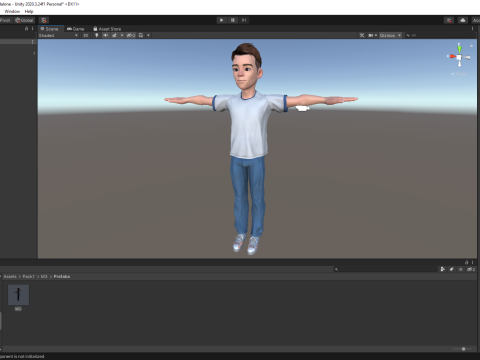
Task: Click the Step frame button
Action: [x=244, y=20]
